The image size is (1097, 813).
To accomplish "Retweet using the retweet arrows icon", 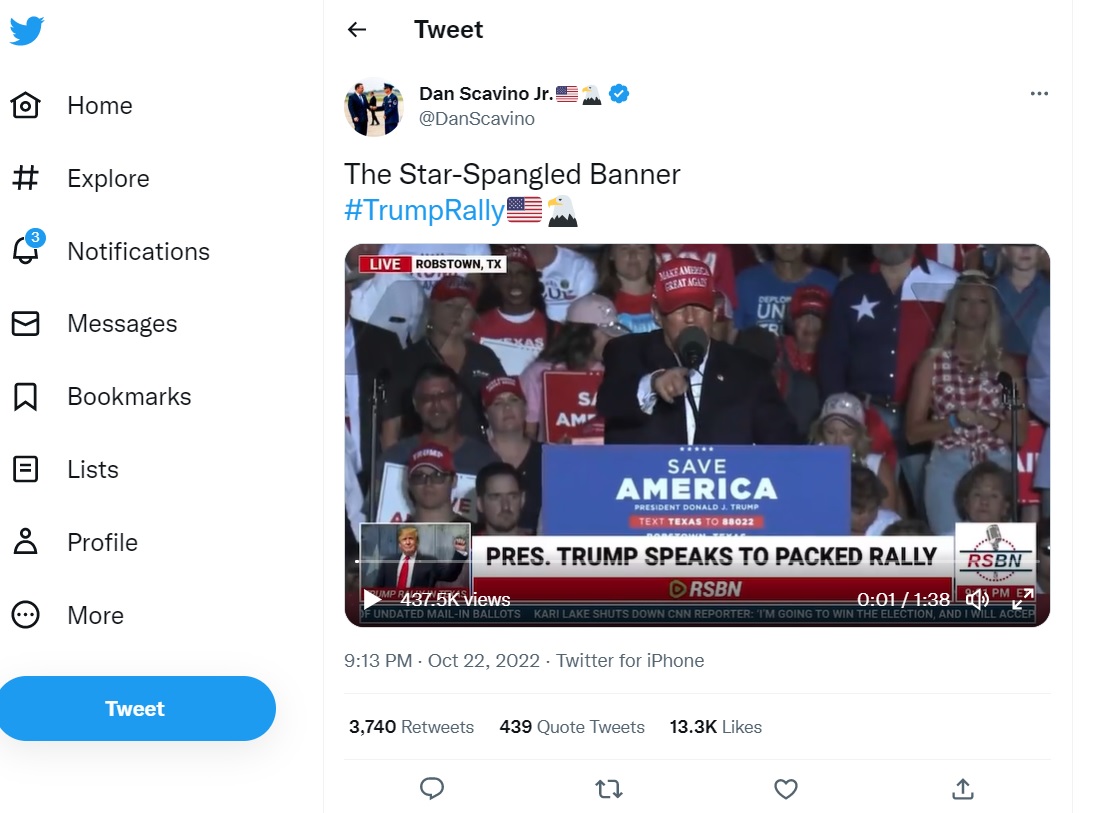I will tap(608, 789).
